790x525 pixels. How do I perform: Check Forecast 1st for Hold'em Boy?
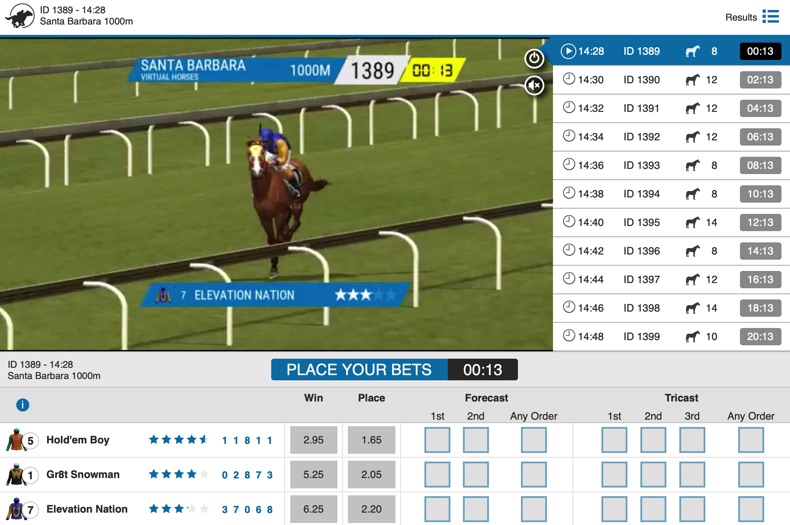437,440
